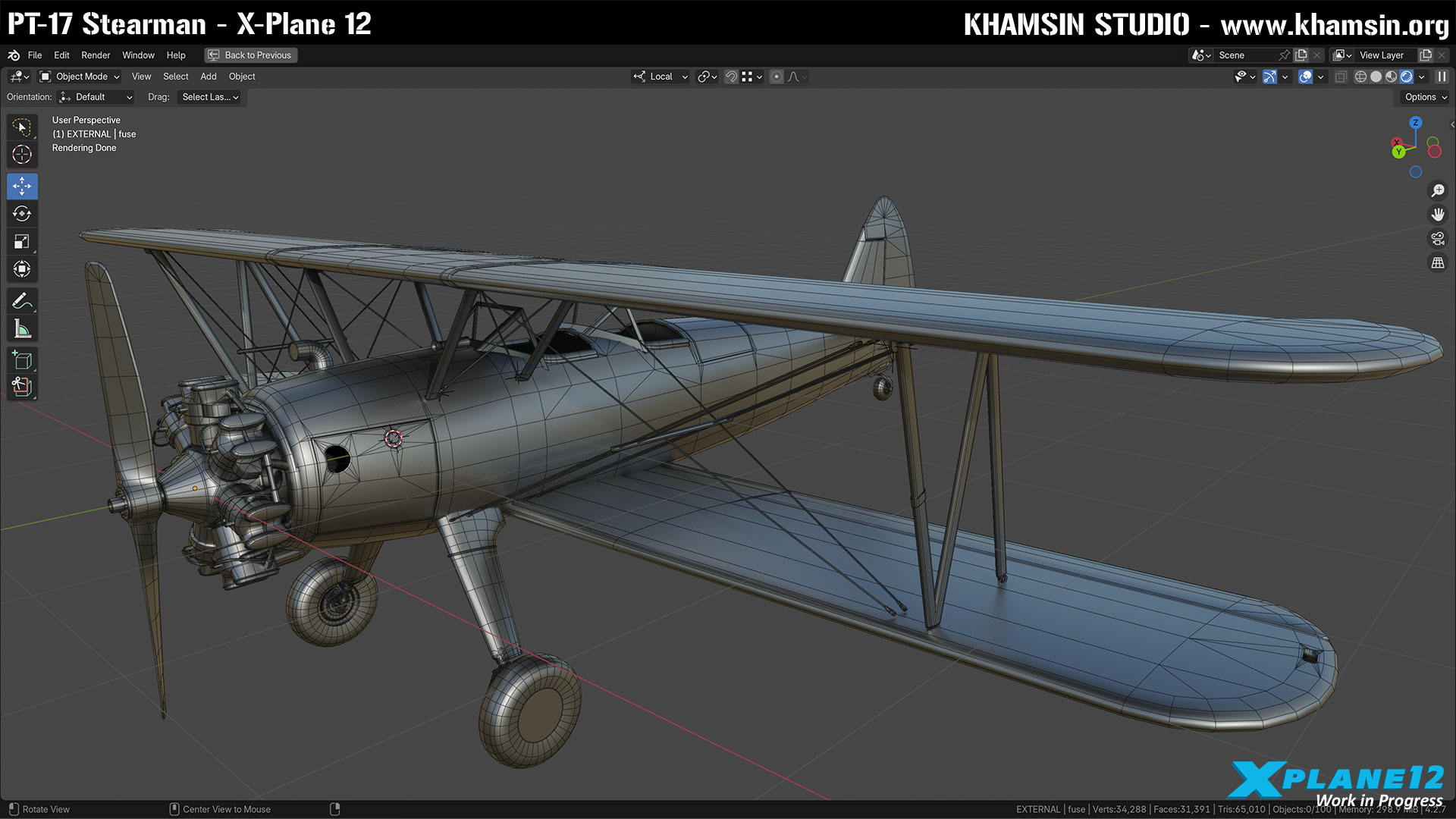Image resolution: width=1456 pixels, height=819 pixels.
Task: Select the Scale tool
Action: [x=22, y=241]
